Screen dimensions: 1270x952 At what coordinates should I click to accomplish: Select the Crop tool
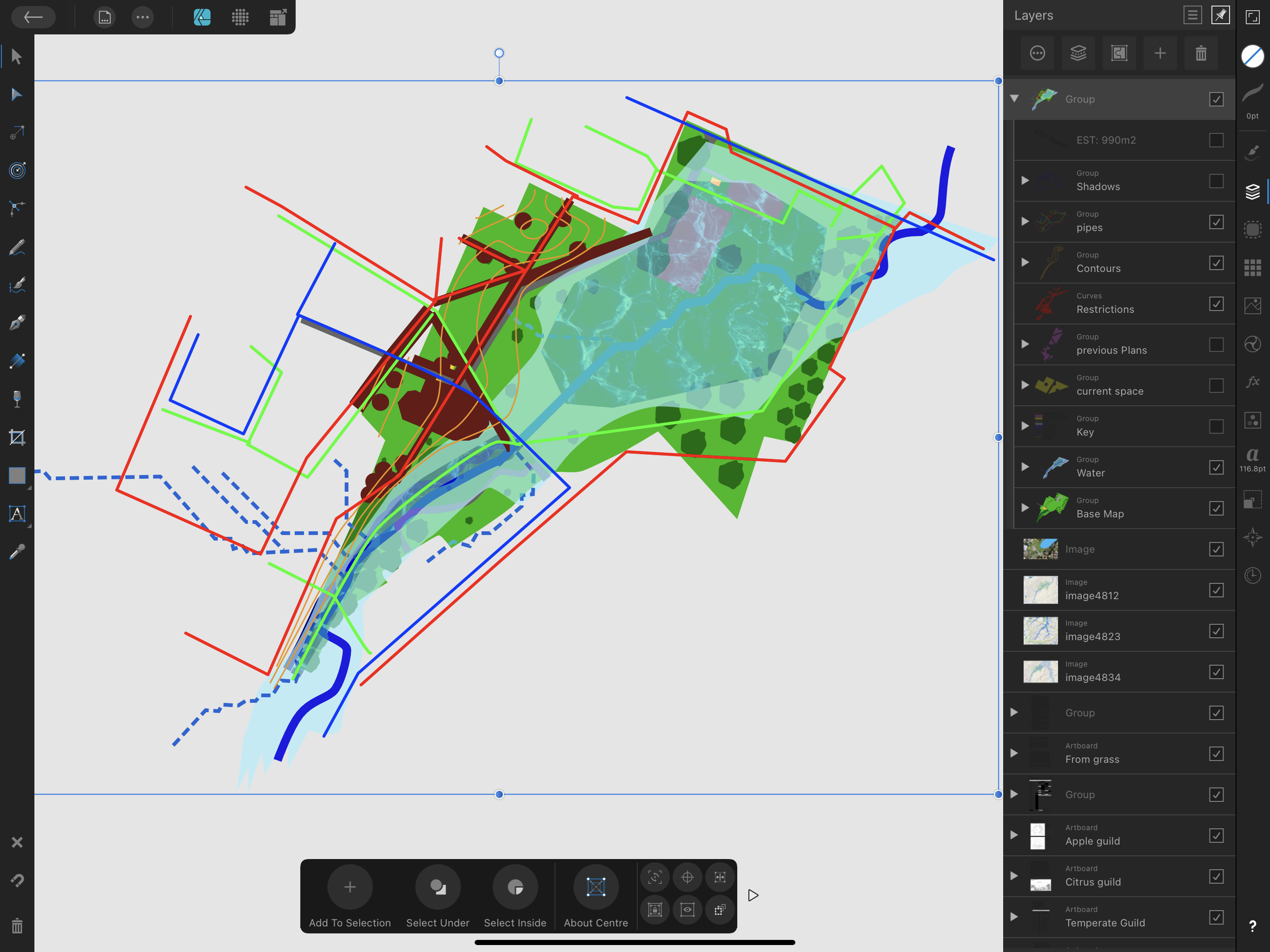point(17,437)
